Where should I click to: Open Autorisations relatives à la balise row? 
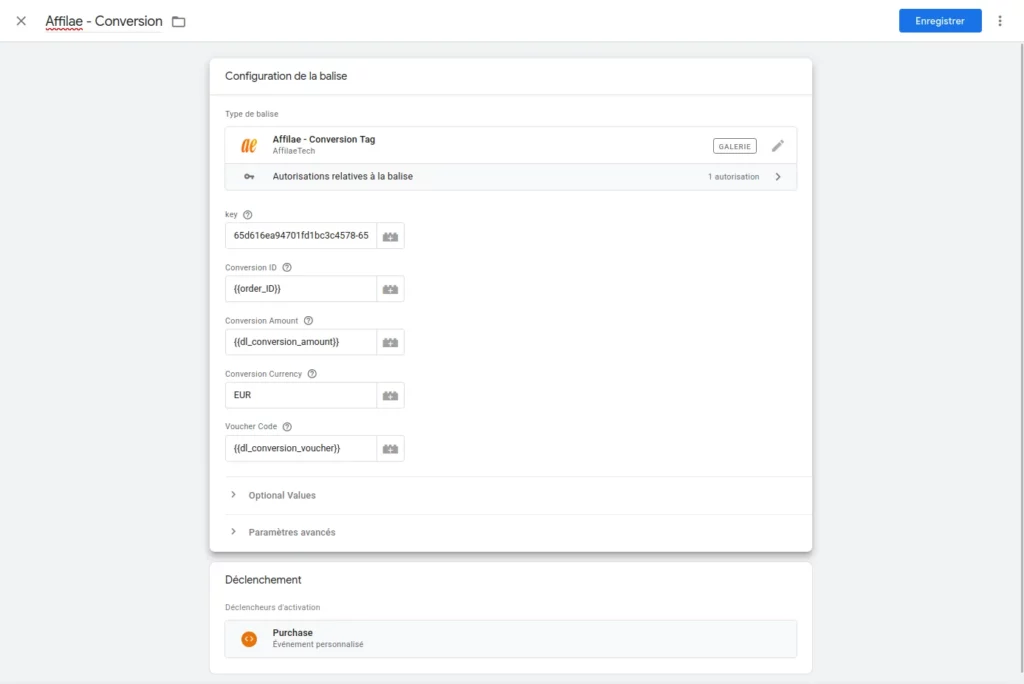[510, 177]
